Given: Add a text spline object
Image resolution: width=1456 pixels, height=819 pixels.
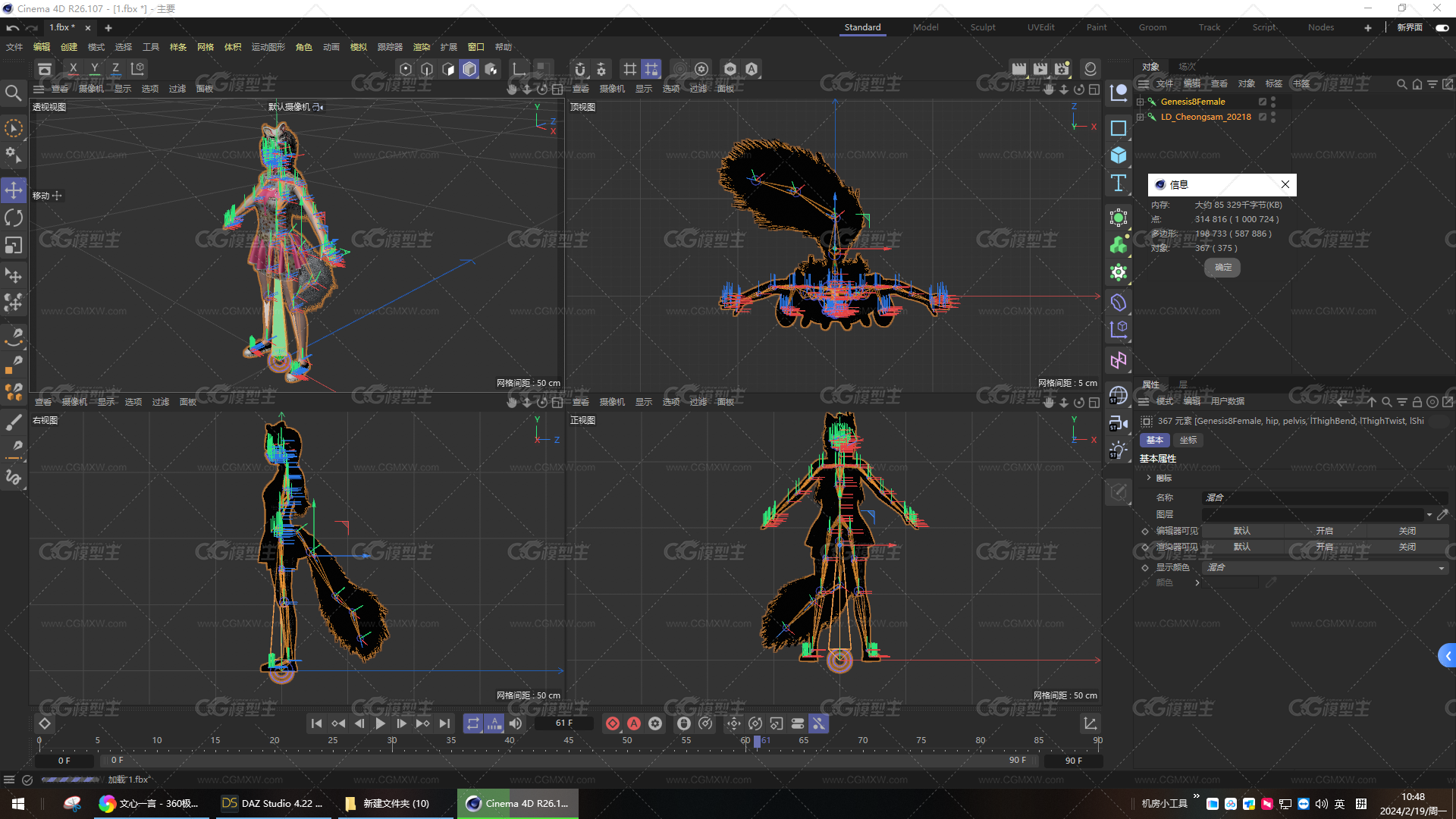Looking at the screenshot, I should [1119, 183].
